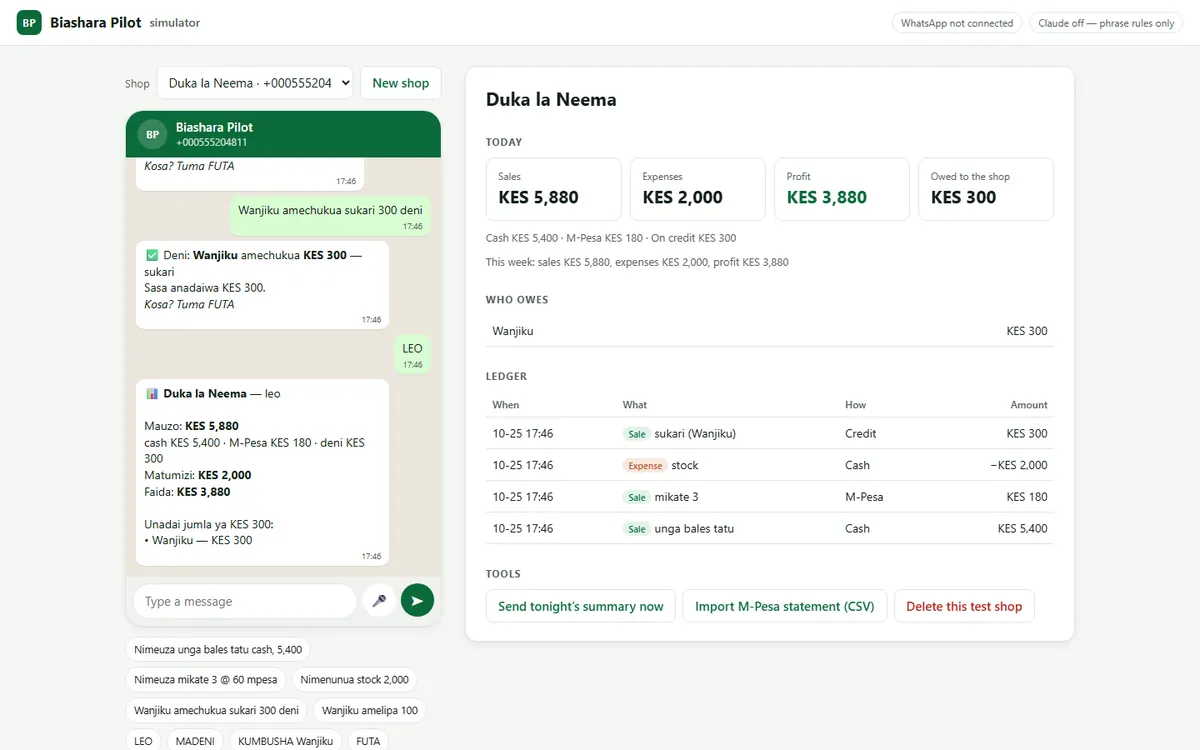Click Import M-Pesa statement (CSV)
The image size is (1200, 750).
pos(785,606)
